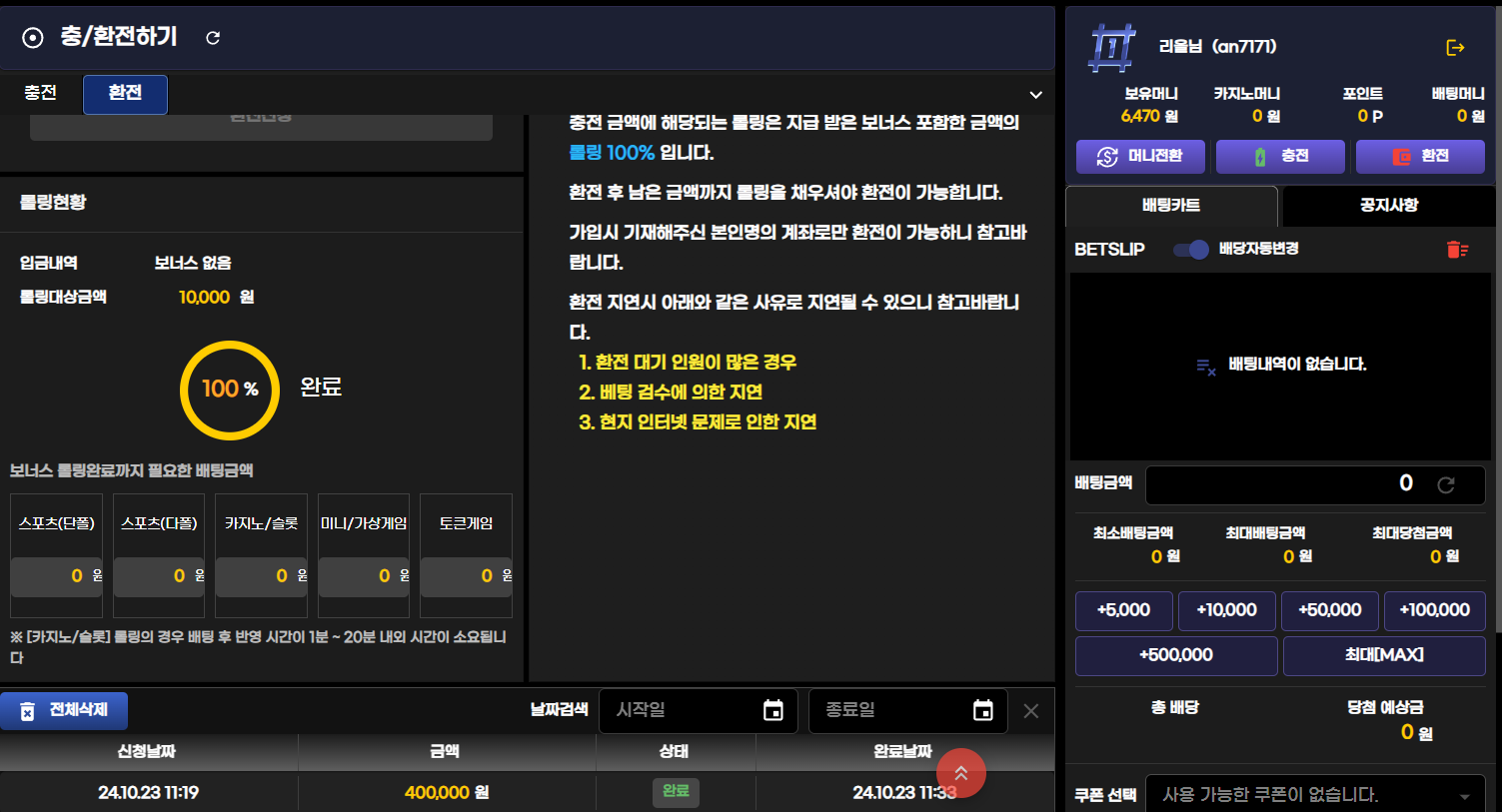The height and width of the screenshot is (812, 1502).
Task: Reset betting amount with the refresh icon
Action: (1445, 485)
